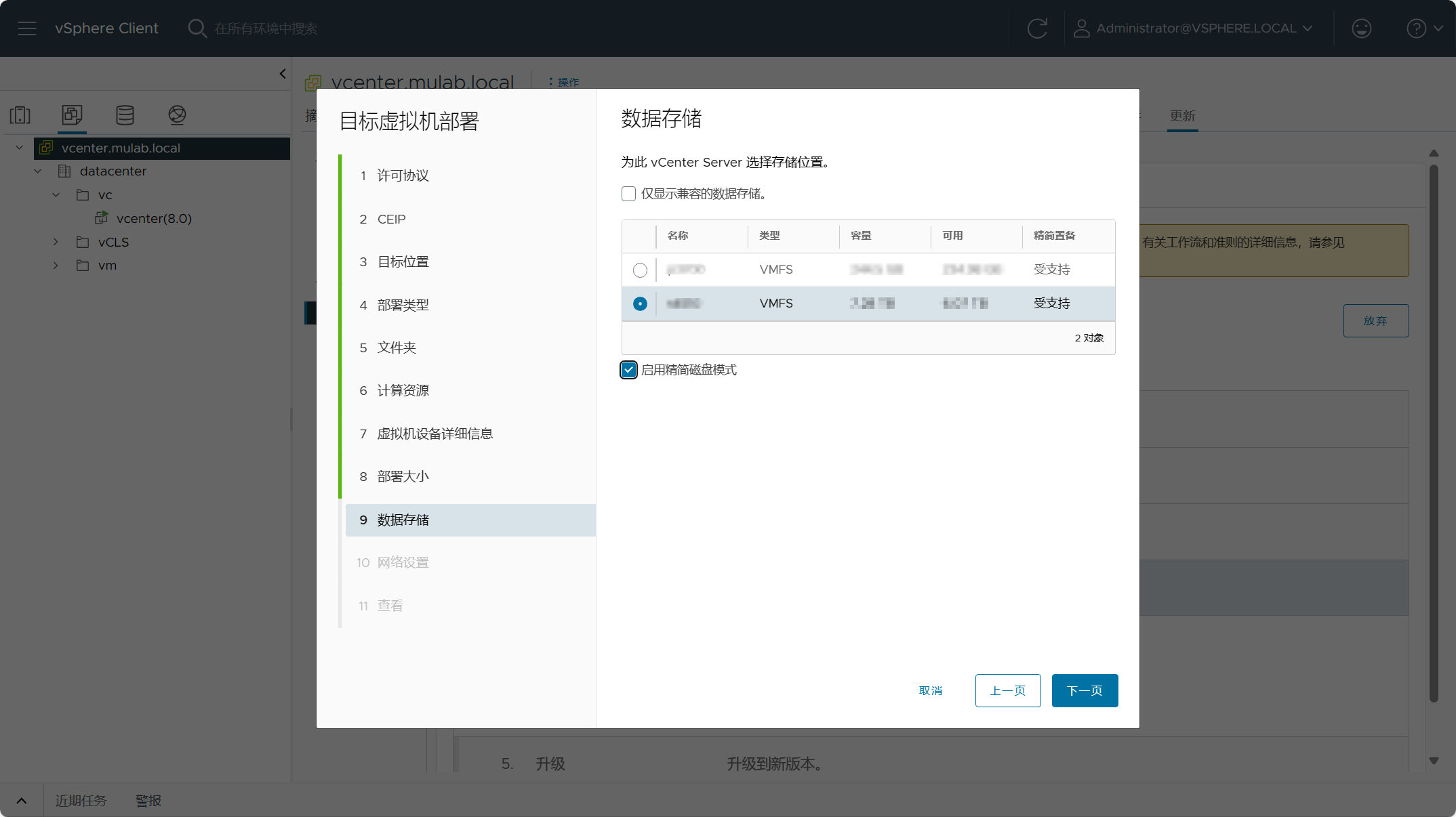Select datacenter in the inventory tree

coord(113,171)
